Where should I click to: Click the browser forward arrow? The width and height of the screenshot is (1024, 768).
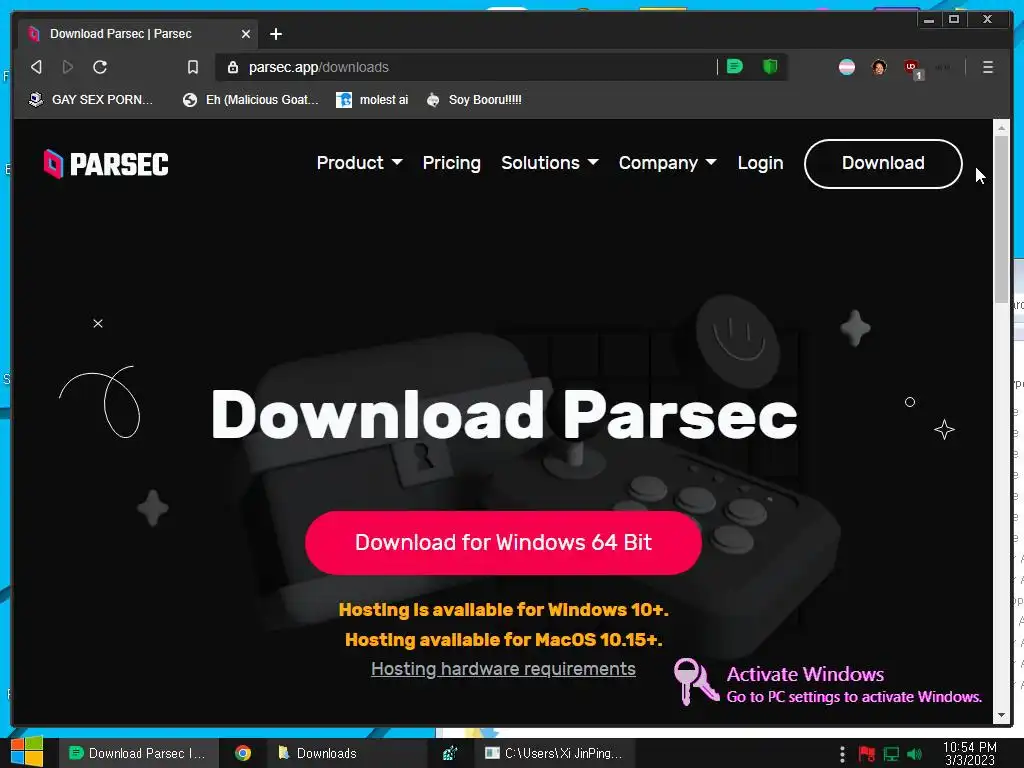click(x=67, y=67)
